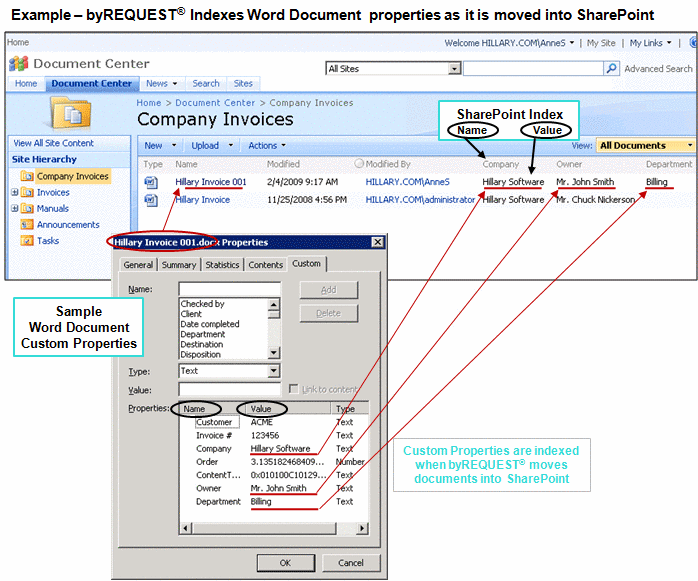Image resolution: width=698 pixels, height=581 pixels.
Task: Switch to the Contents tab
Action: point(265,265)
